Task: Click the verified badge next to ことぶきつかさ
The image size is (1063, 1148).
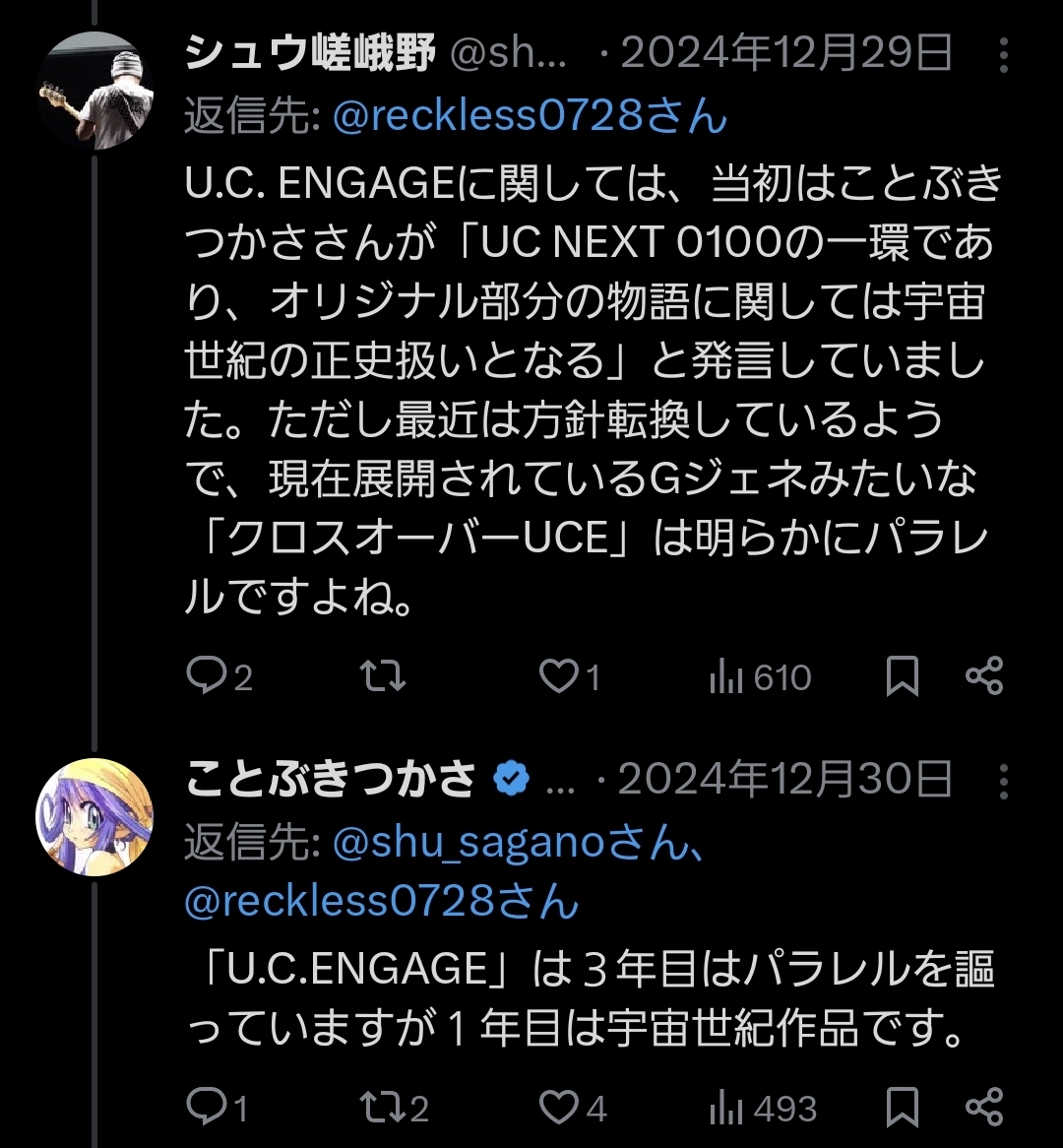Action: (512, 781)
